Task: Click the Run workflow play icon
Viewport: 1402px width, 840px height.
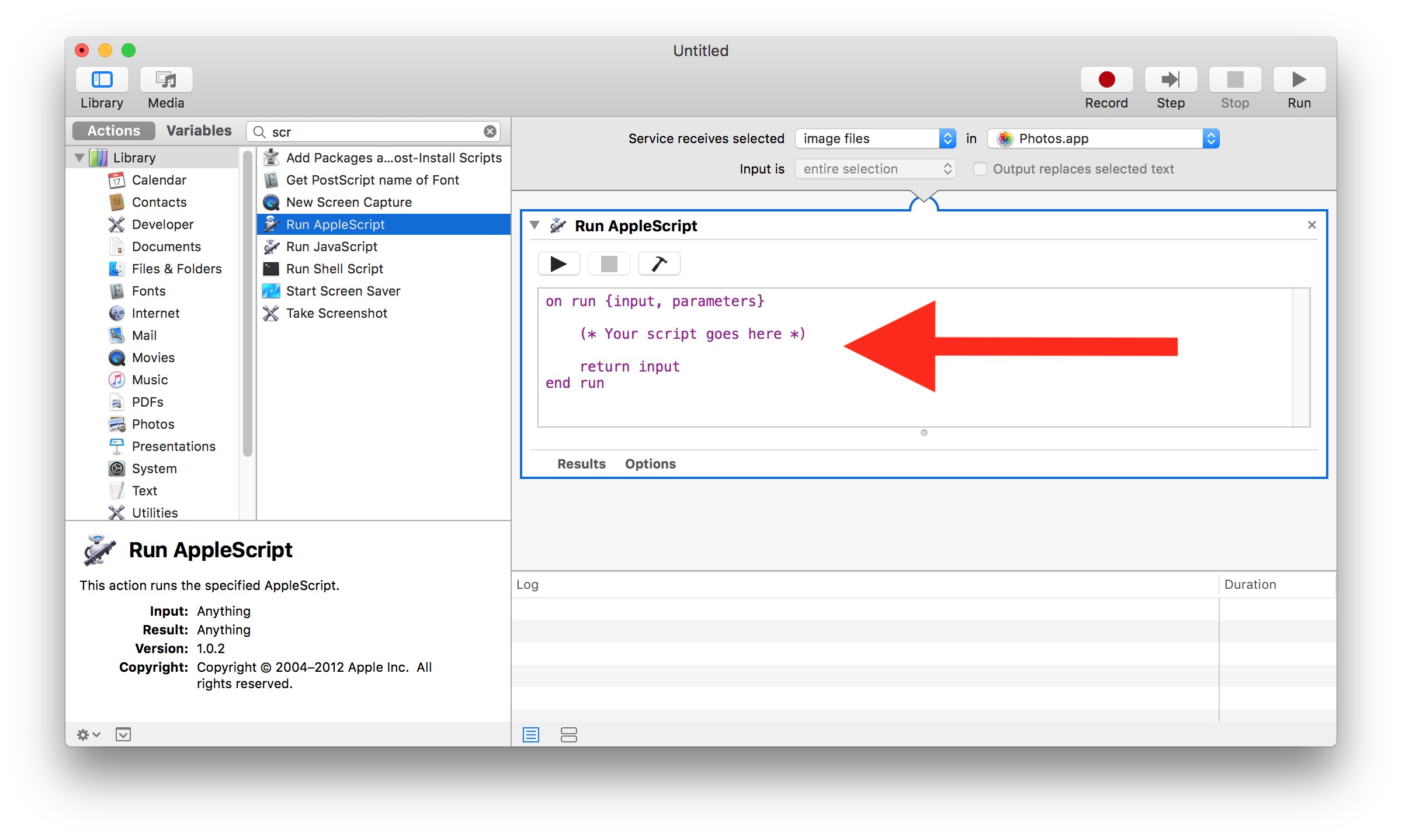Action: pos(1299,79)
